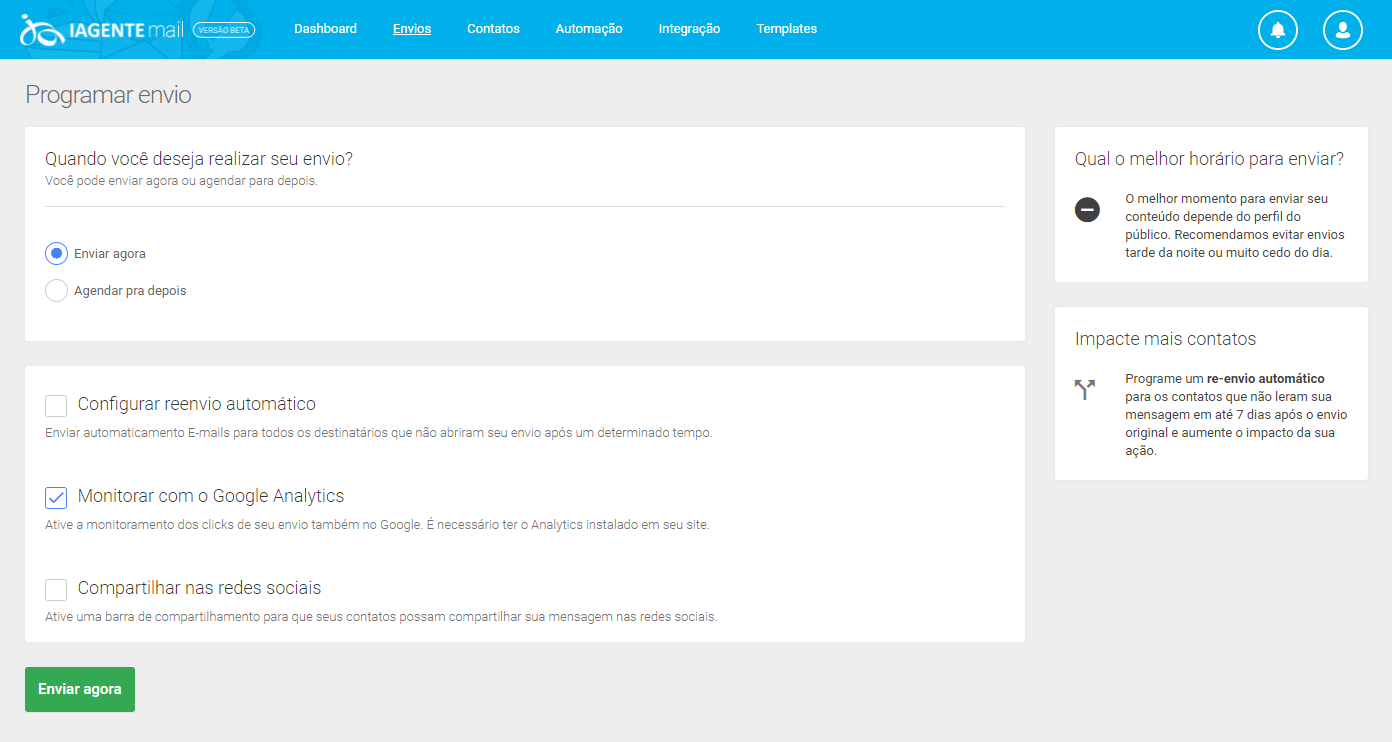Click the bold re-envio automático text

point(1264,378)
